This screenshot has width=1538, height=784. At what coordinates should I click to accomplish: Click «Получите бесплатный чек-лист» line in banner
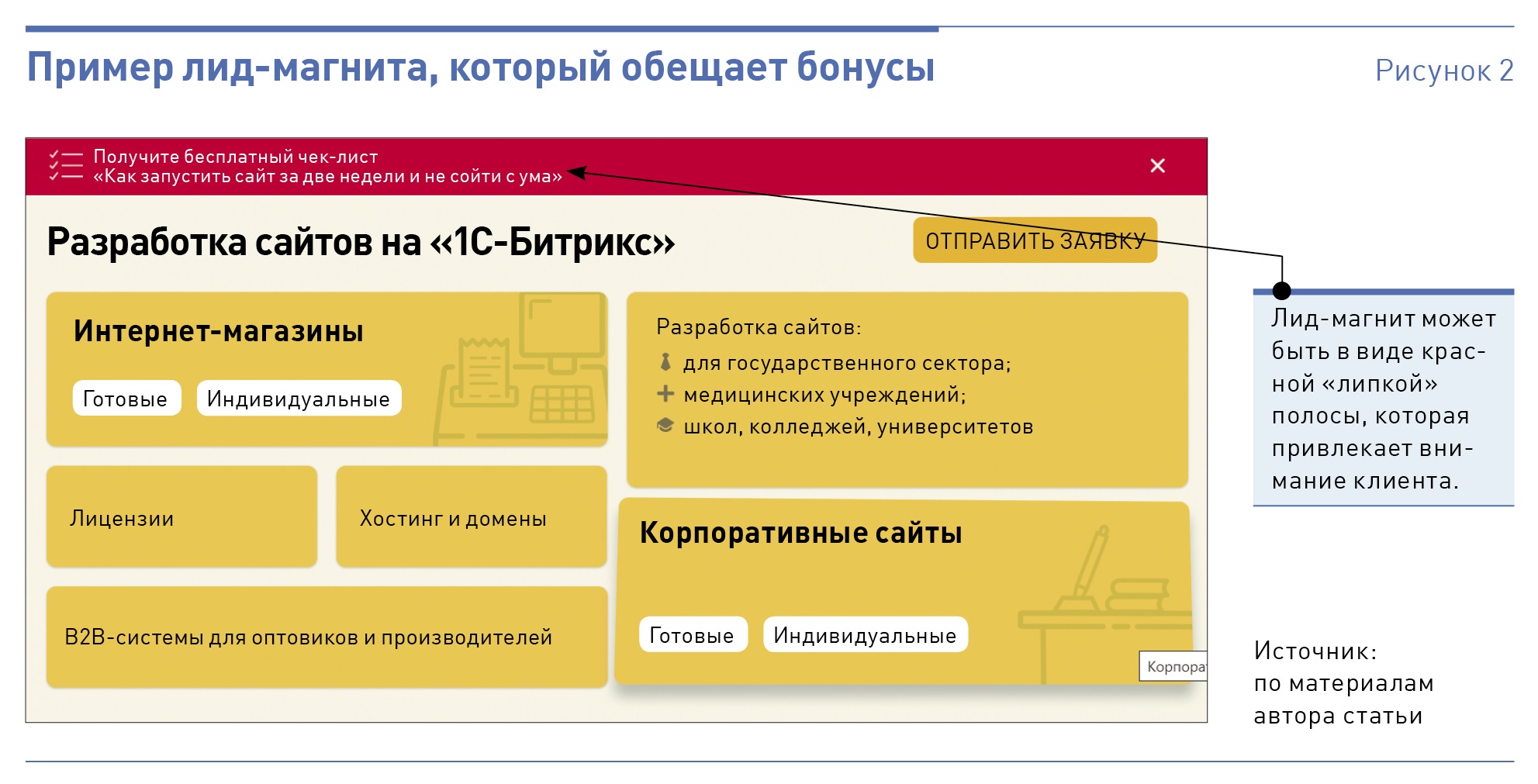235,157
